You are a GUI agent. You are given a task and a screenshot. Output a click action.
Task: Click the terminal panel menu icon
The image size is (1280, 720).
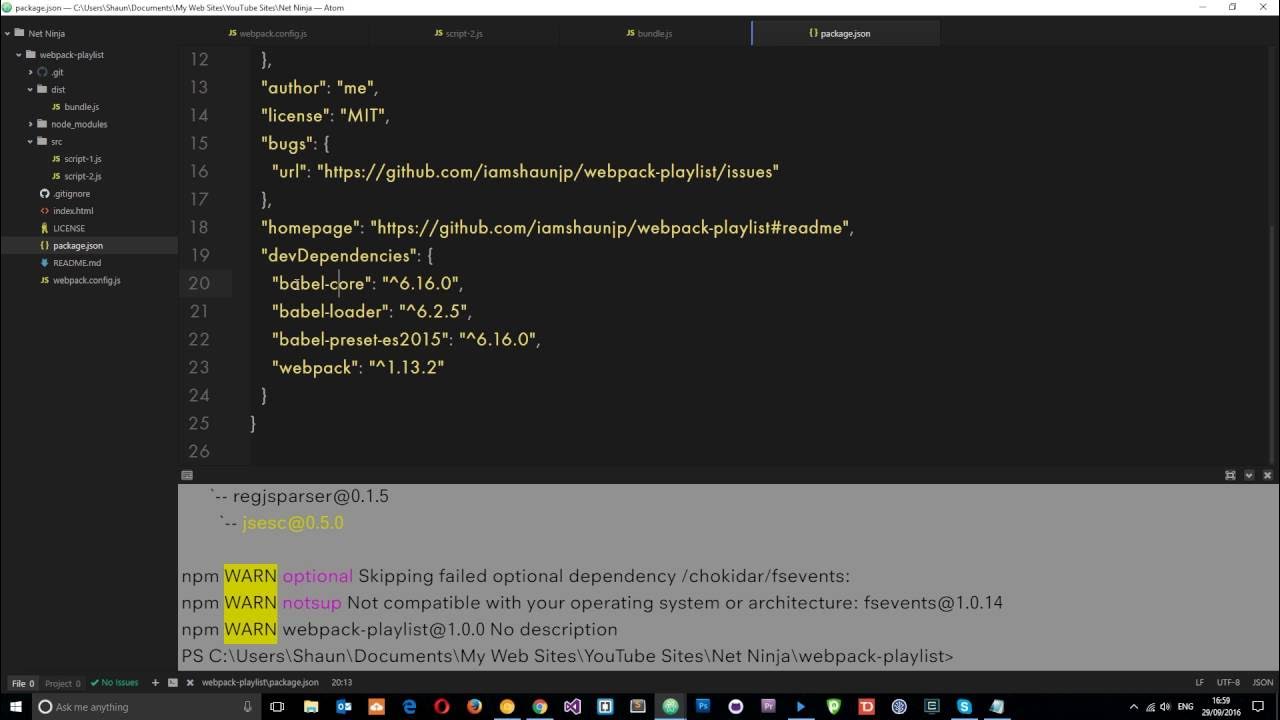tap(187, 475)
